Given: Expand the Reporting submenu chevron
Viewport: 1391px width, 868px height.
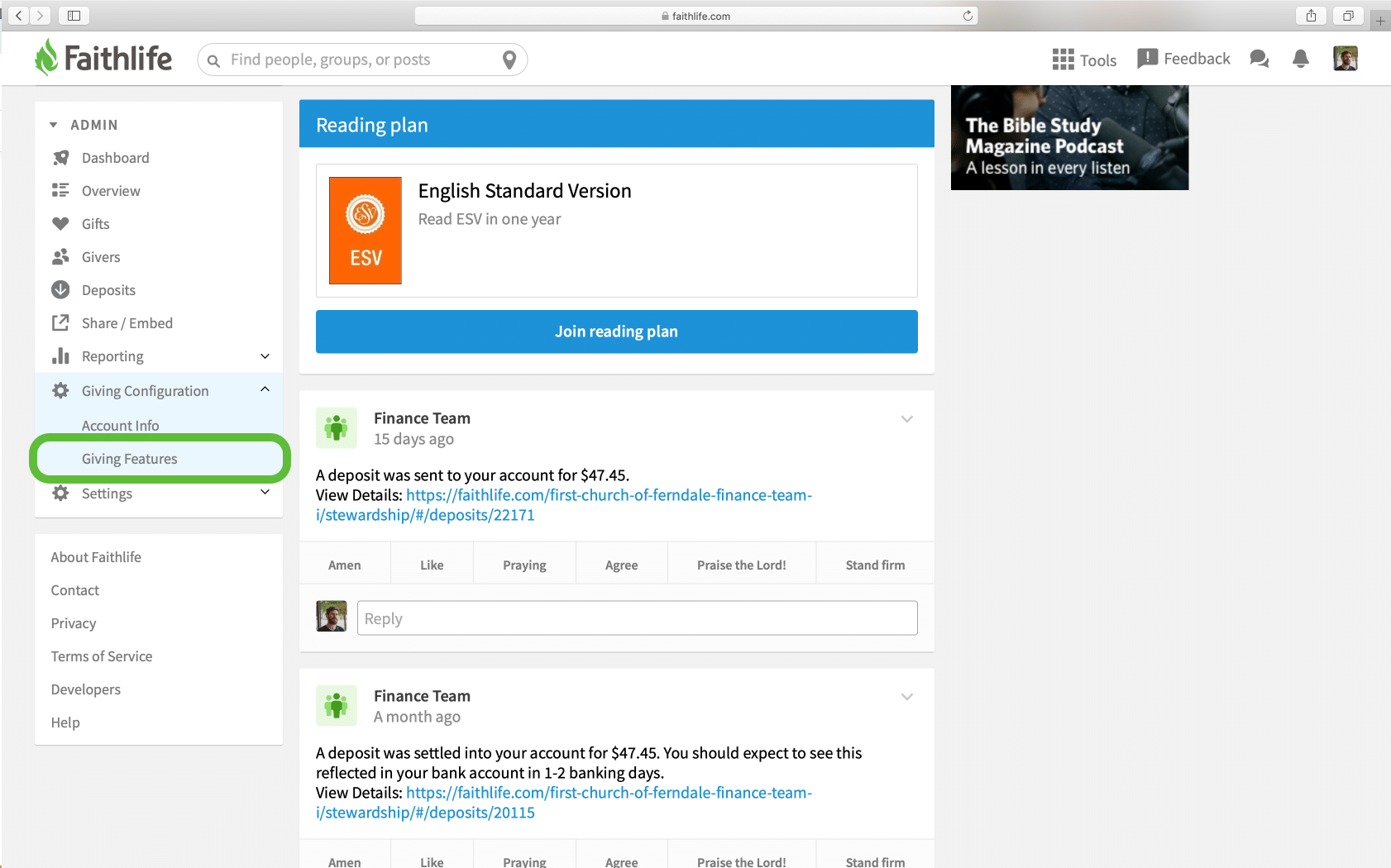Looking at the screenshot, I should 265,356.
